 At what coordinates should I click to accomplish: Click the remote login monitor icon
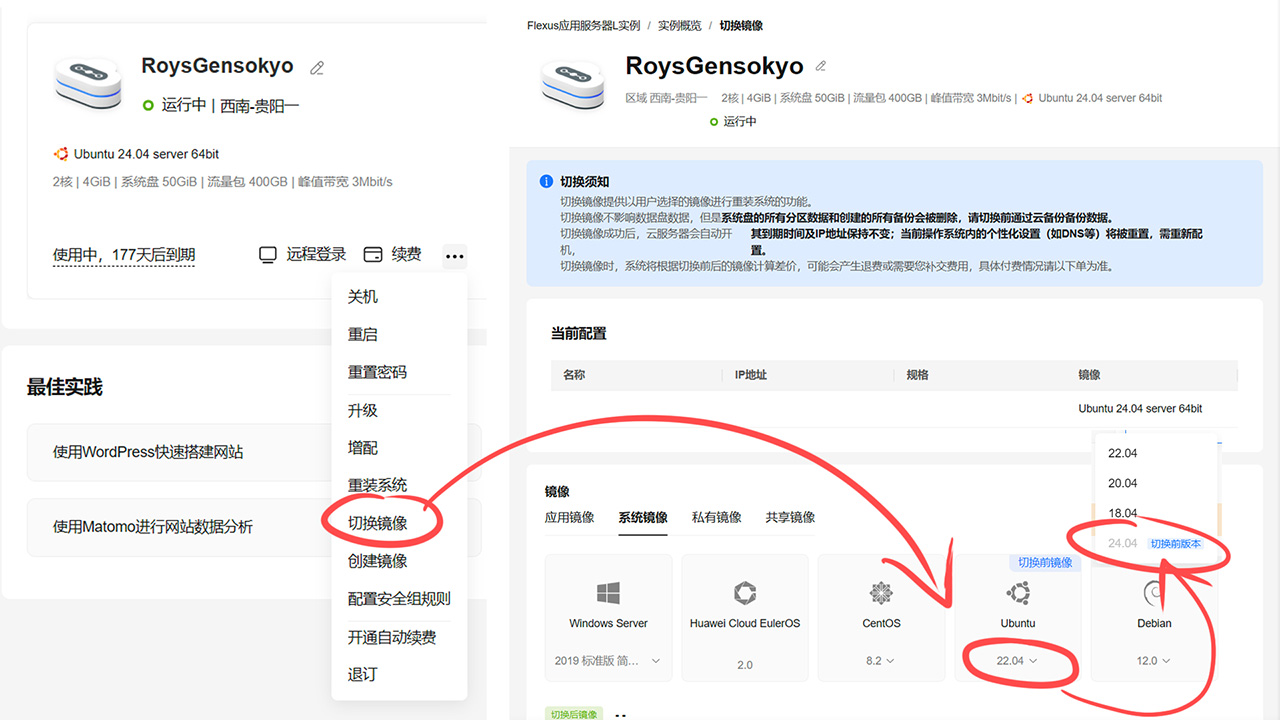point(268,255)
